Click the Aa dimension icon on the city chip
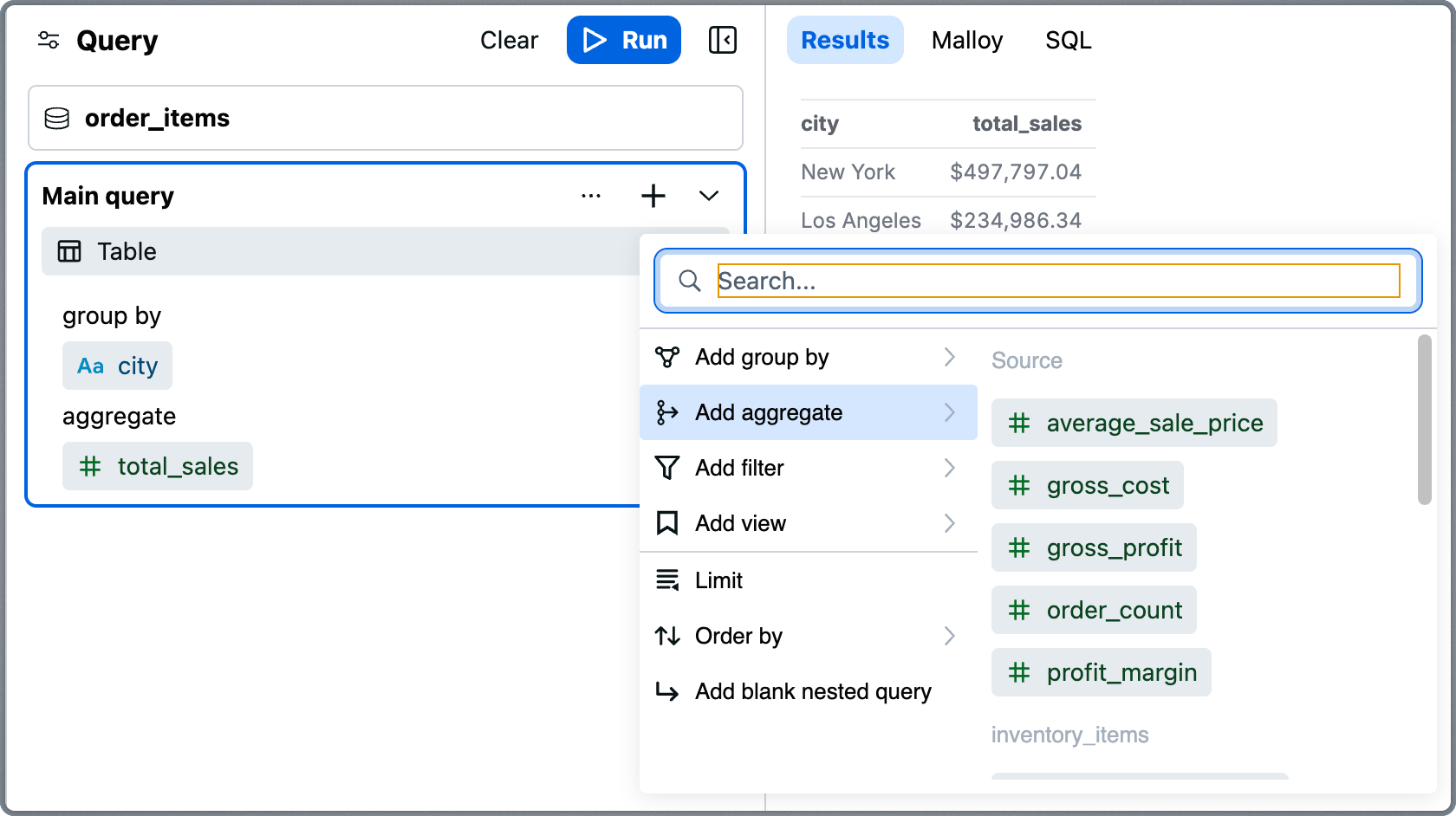 tap(91, 366)
